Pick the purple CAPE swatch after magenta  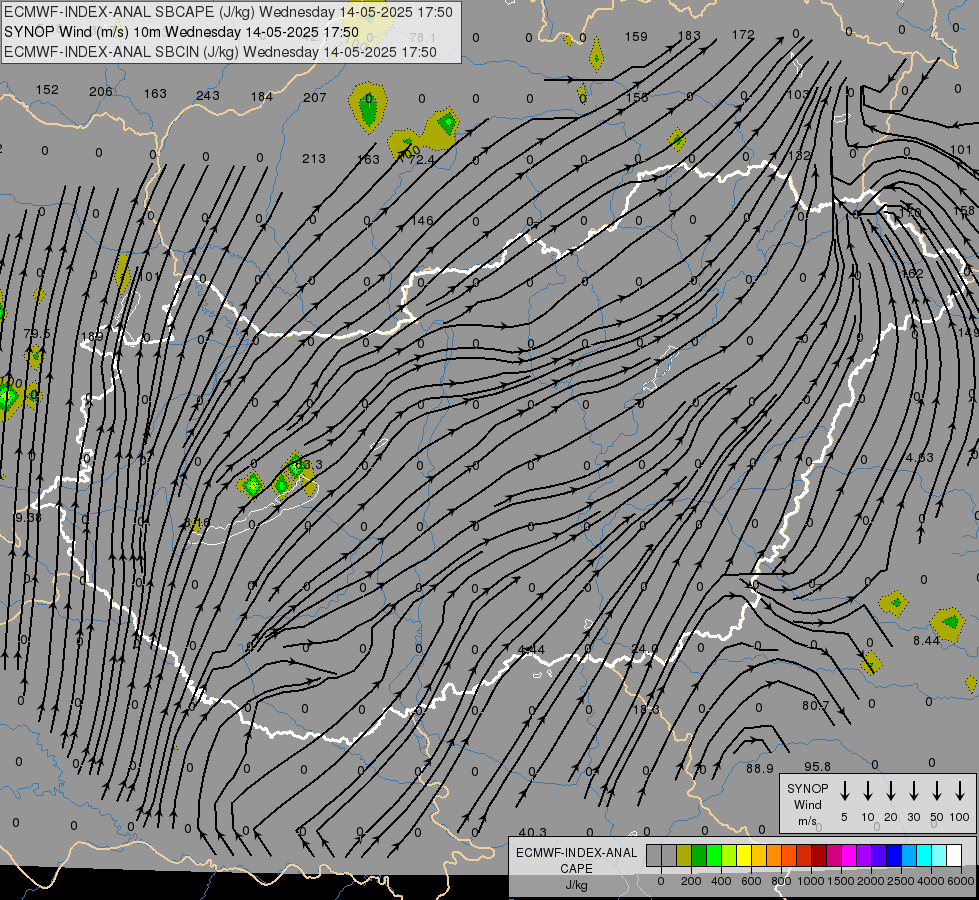pos(863,856)
